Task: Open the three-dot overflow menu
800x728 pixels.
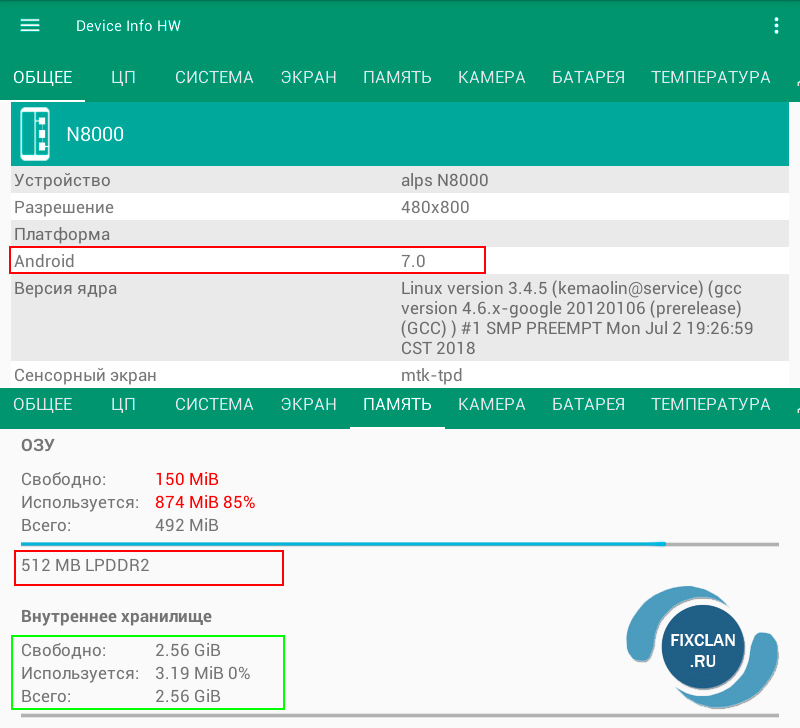Action: 776,25
